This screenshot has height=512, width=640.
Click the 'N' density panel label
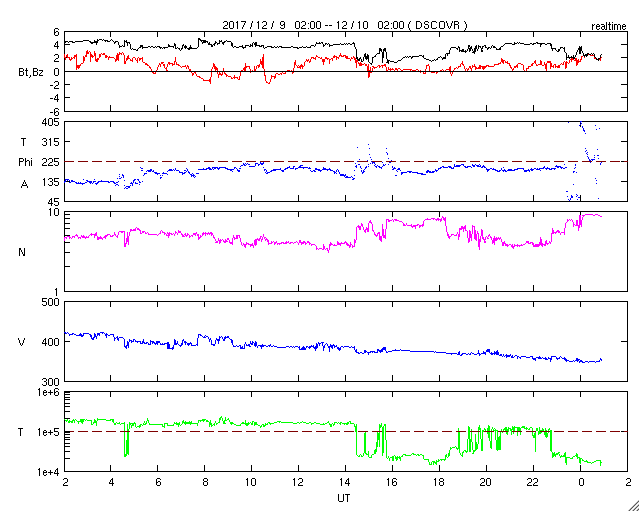[x=22, y=252]
